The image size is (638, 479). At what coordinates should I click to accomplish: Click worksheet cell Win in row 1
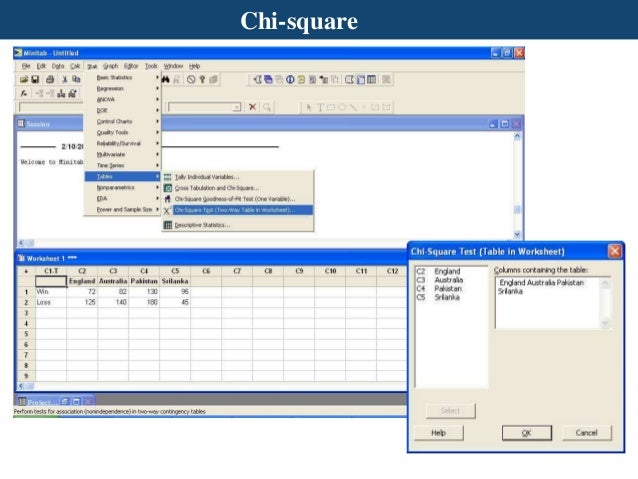pyautogui.click(x=51, y=292)
